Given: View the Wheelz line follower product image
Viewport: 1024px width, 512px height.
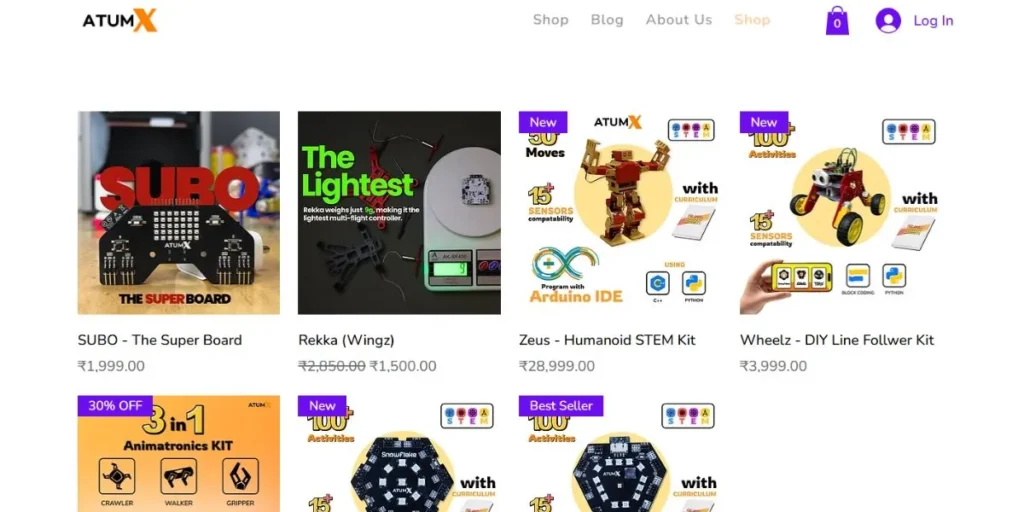Looking at the screenshot, I should 841,213.
